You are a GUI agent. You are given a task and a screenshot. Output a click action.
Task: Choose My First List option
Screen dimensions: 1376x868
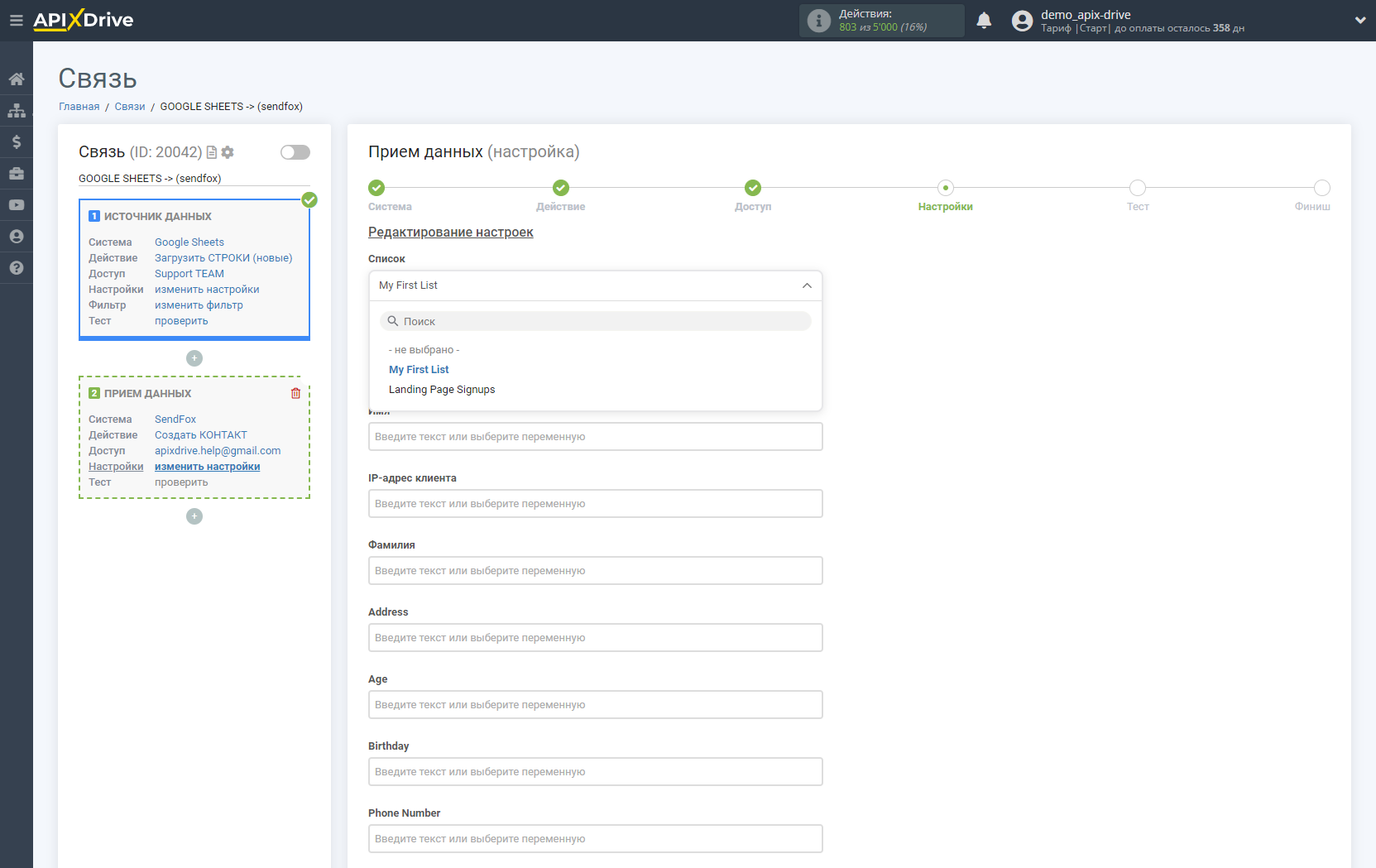(419, 370)
